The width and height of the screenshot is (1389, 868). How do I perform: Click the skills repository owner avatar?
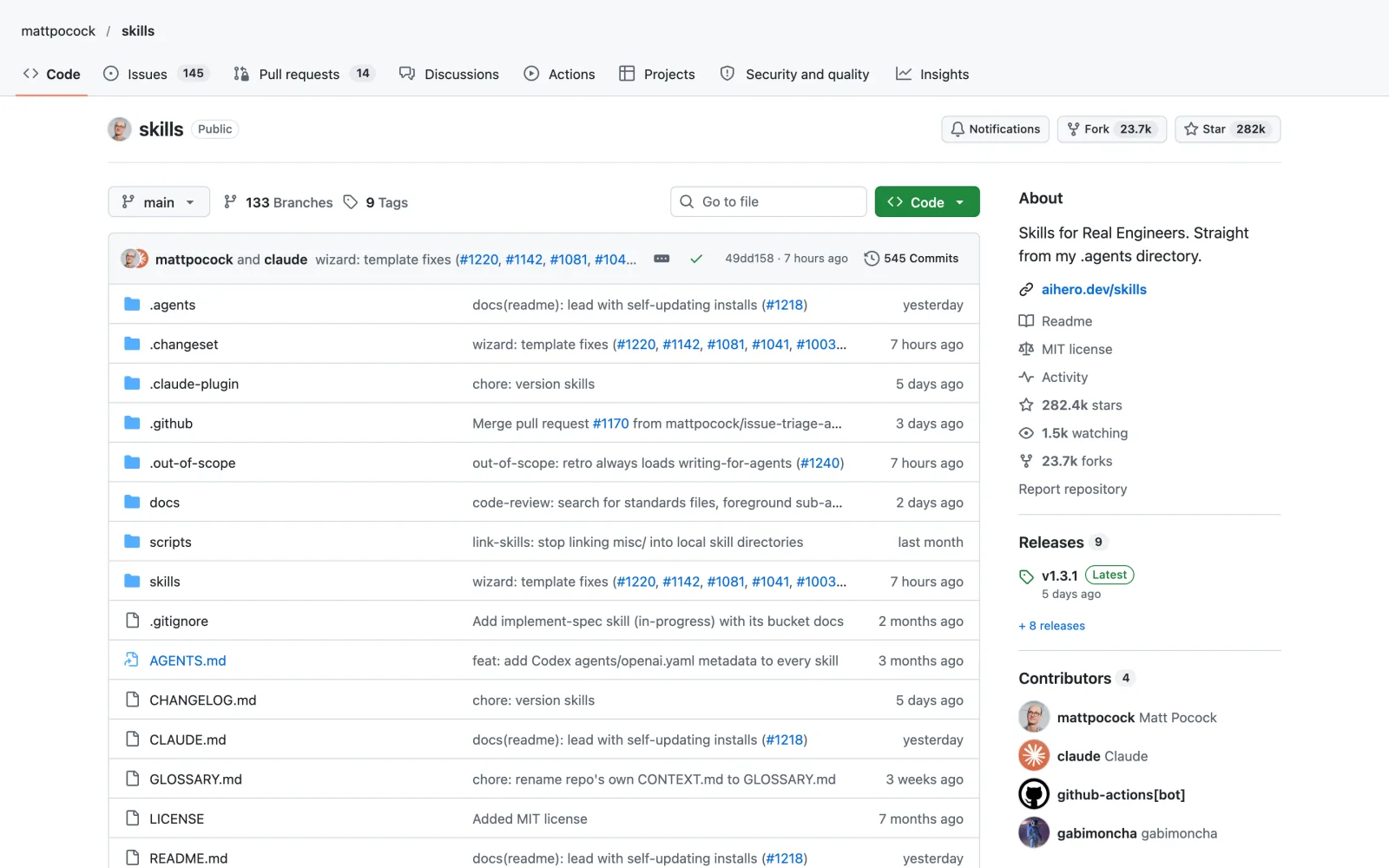(120, 129)
